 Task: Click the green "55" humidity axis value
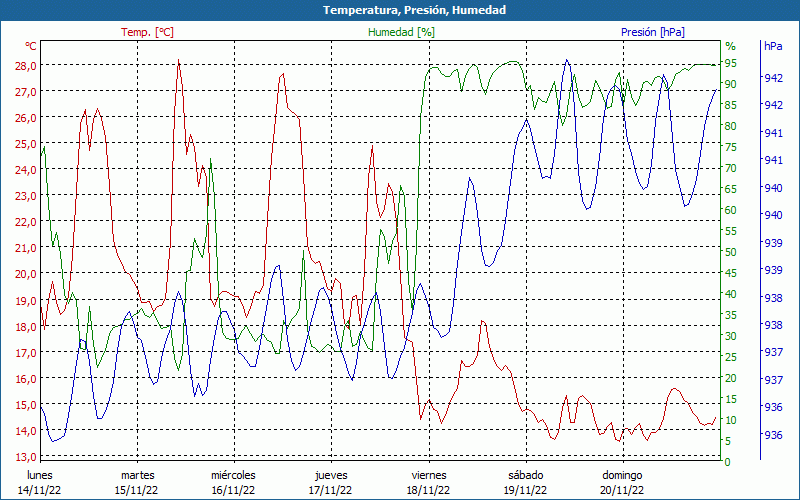click(x=731, y=231)
